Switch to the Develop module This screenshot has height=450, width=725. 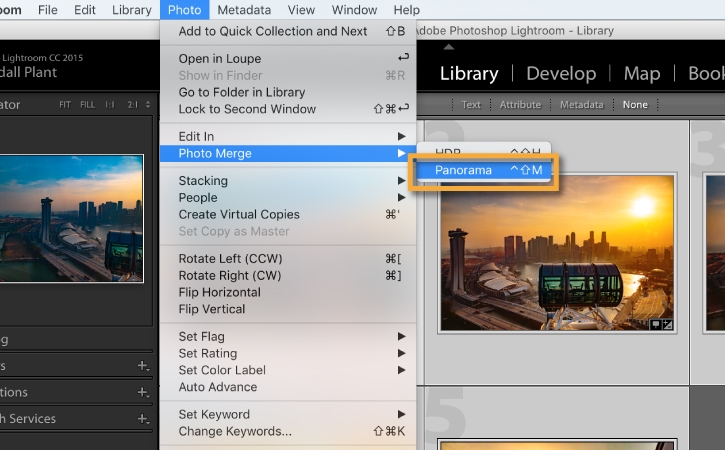(x=561, y=74)
